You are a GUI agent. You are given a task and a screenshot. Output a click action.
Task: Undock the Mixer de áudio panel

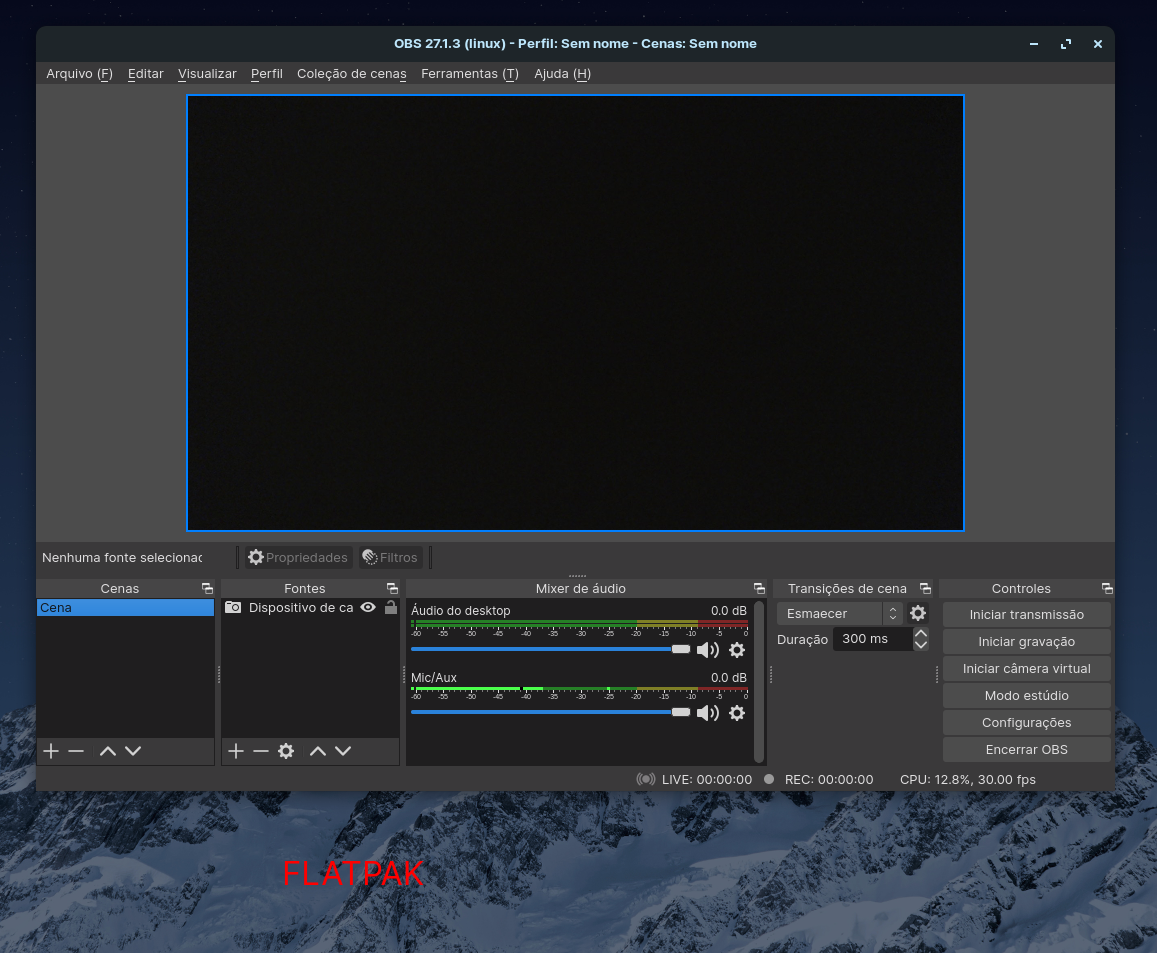[759, 588]
